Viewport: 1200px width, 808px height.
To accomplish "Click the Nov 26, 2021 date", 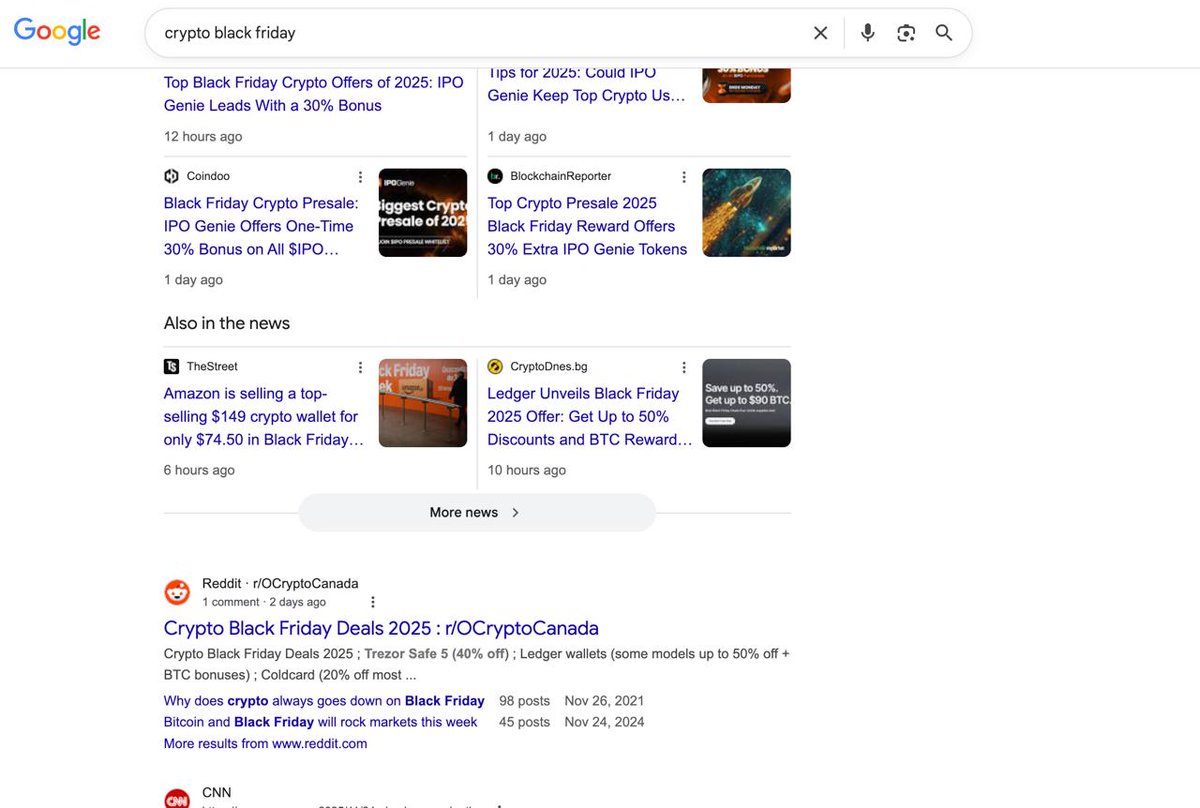I will [x=604, y=701].
